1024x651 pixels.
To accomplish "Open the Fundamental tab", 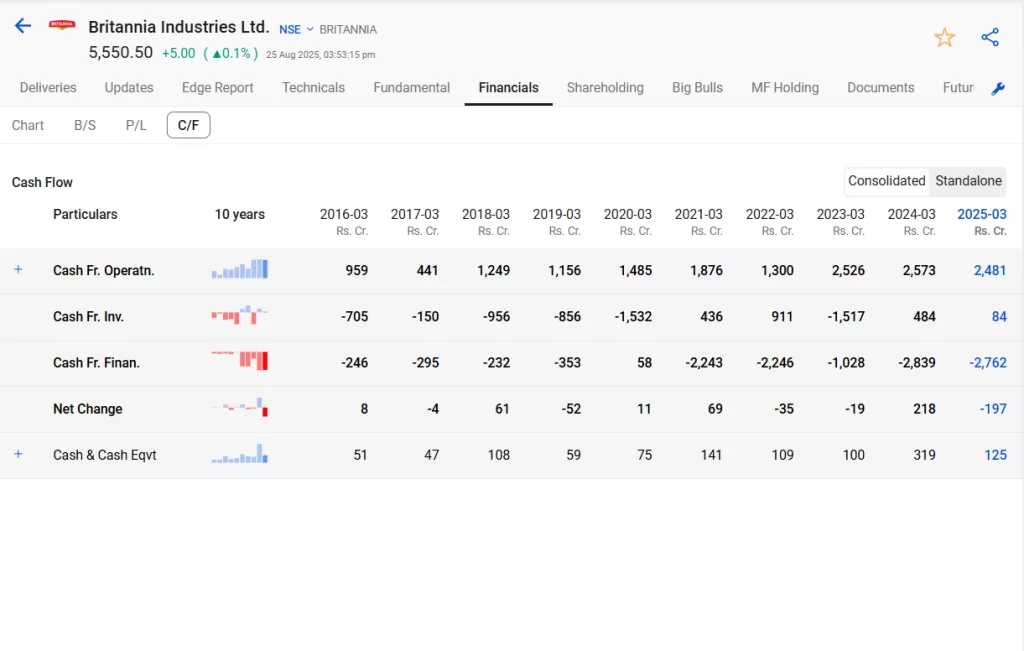I will pos(411,87).
